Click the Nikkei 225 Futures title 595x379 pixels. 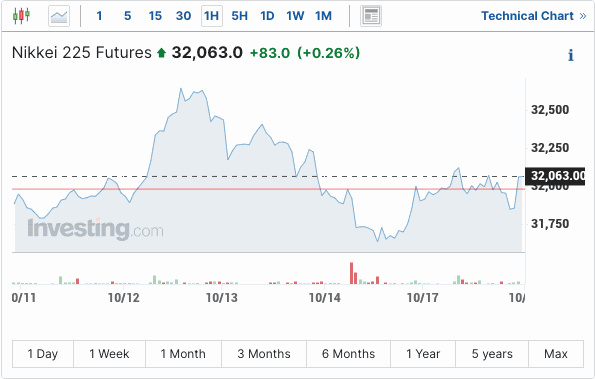coord(82,53)
